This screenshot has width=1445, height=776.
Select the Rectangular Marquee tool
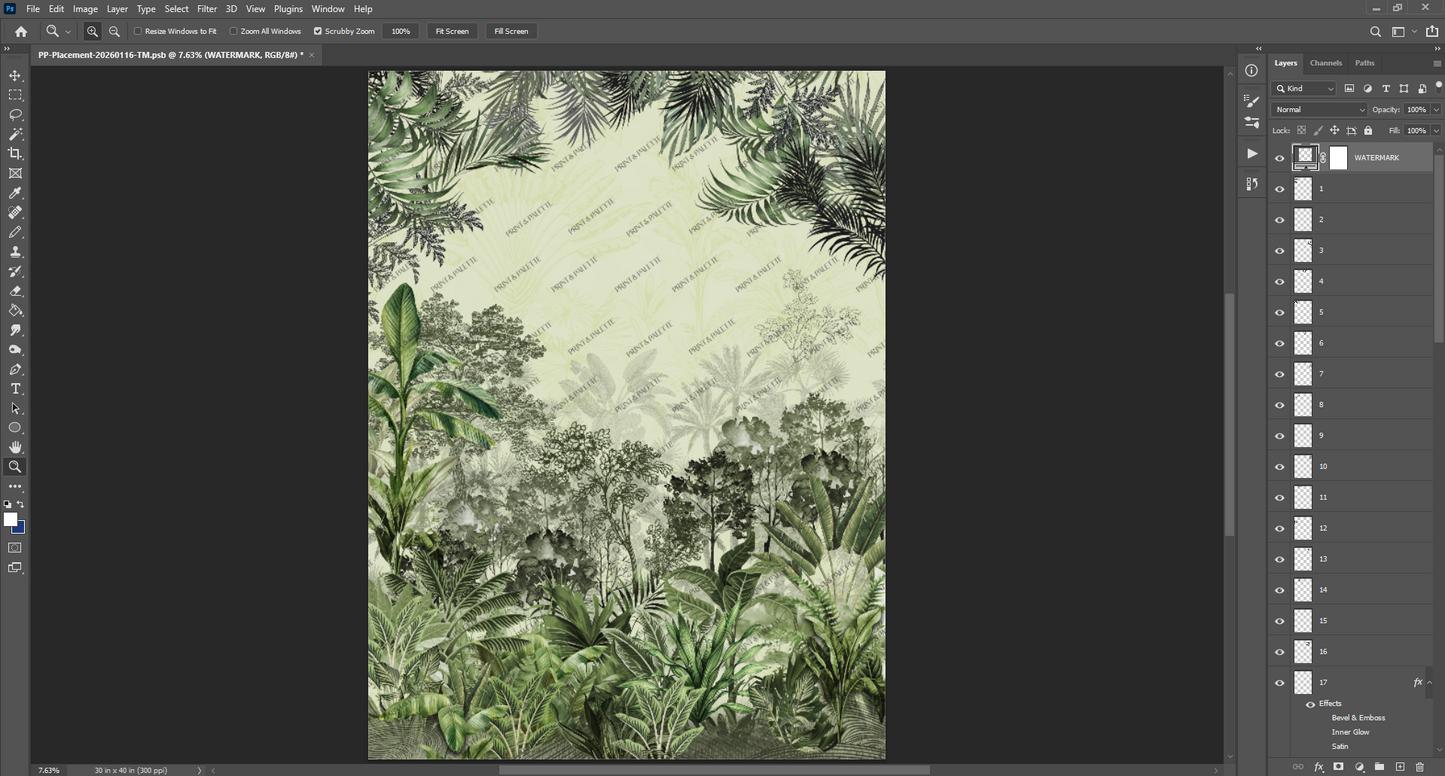(15, 95)
